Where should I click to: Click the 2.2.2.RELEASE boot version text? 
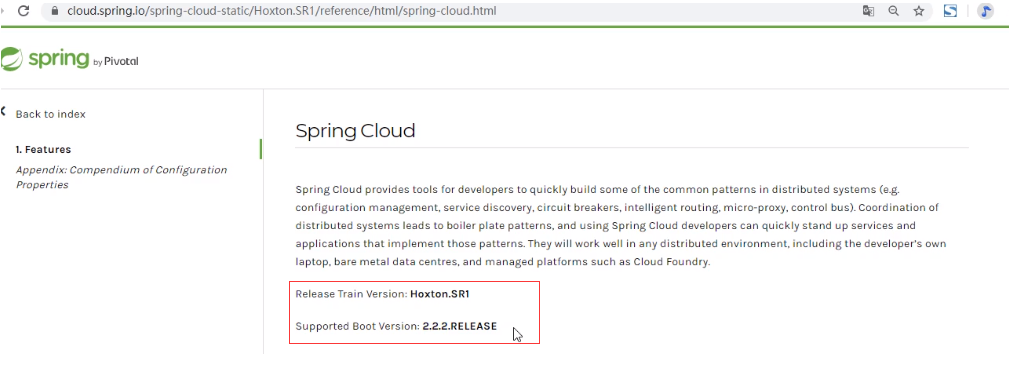(x=460, y=326)
